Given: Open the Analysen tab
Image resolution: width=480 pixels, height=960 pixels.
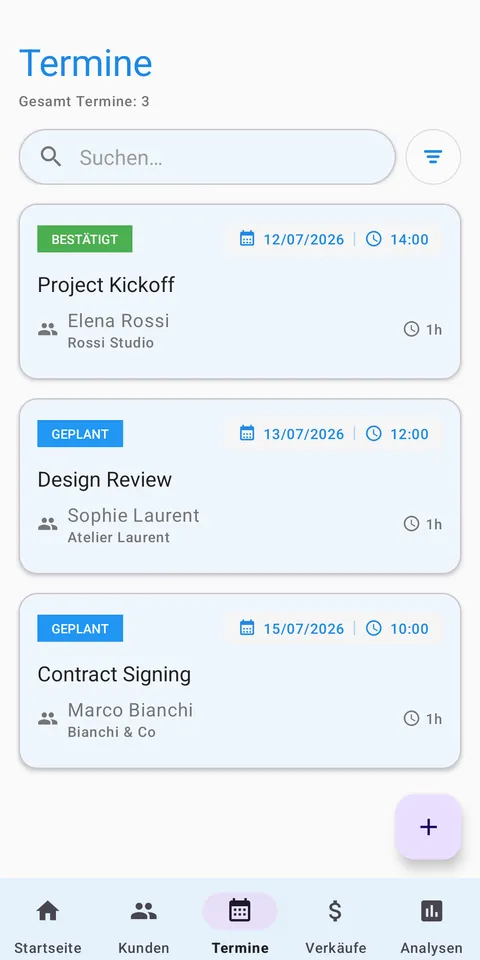Looking at the screenshot, I should click(x=432, y=923).
